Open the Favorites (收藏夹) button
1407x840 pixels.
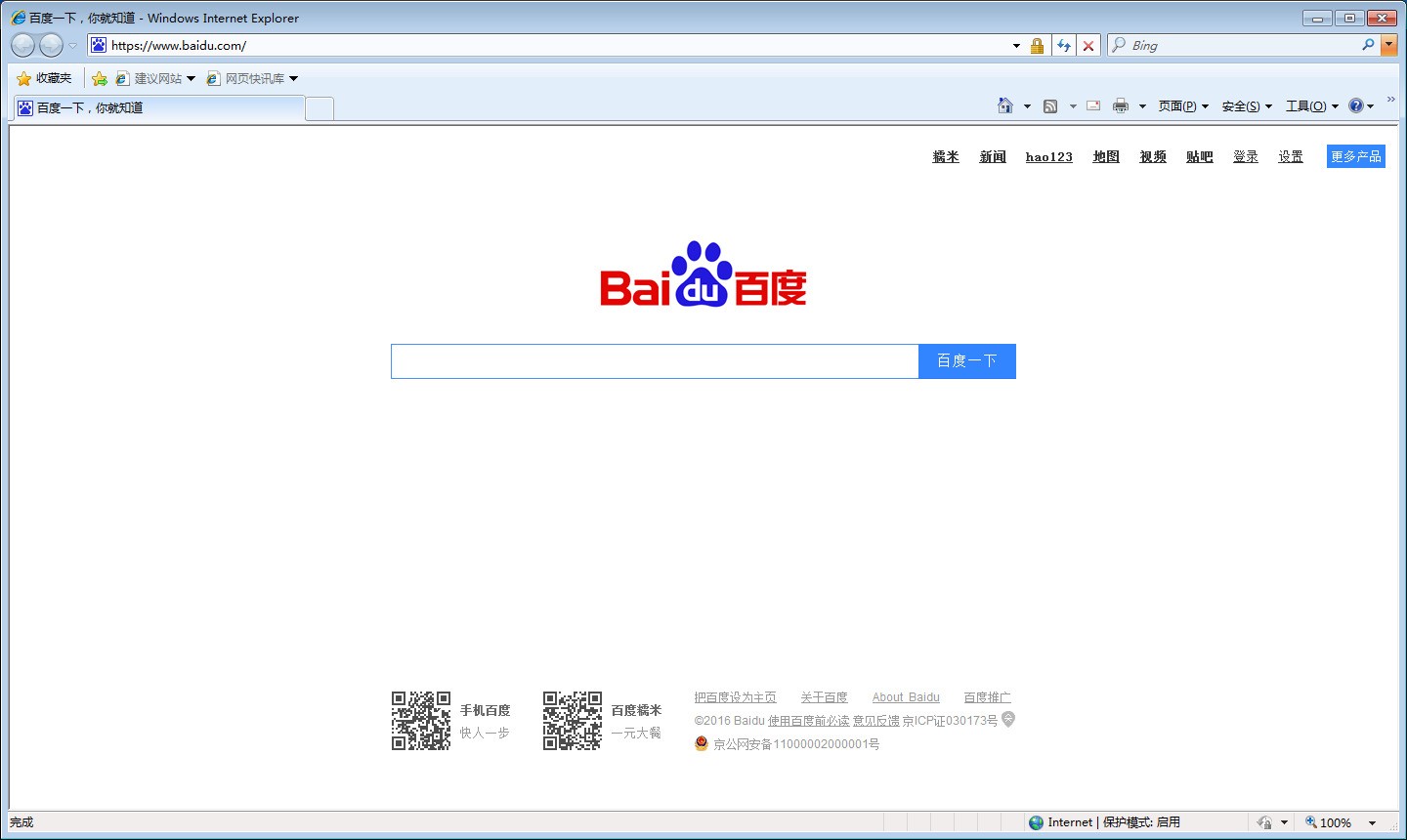pos(44,78)
